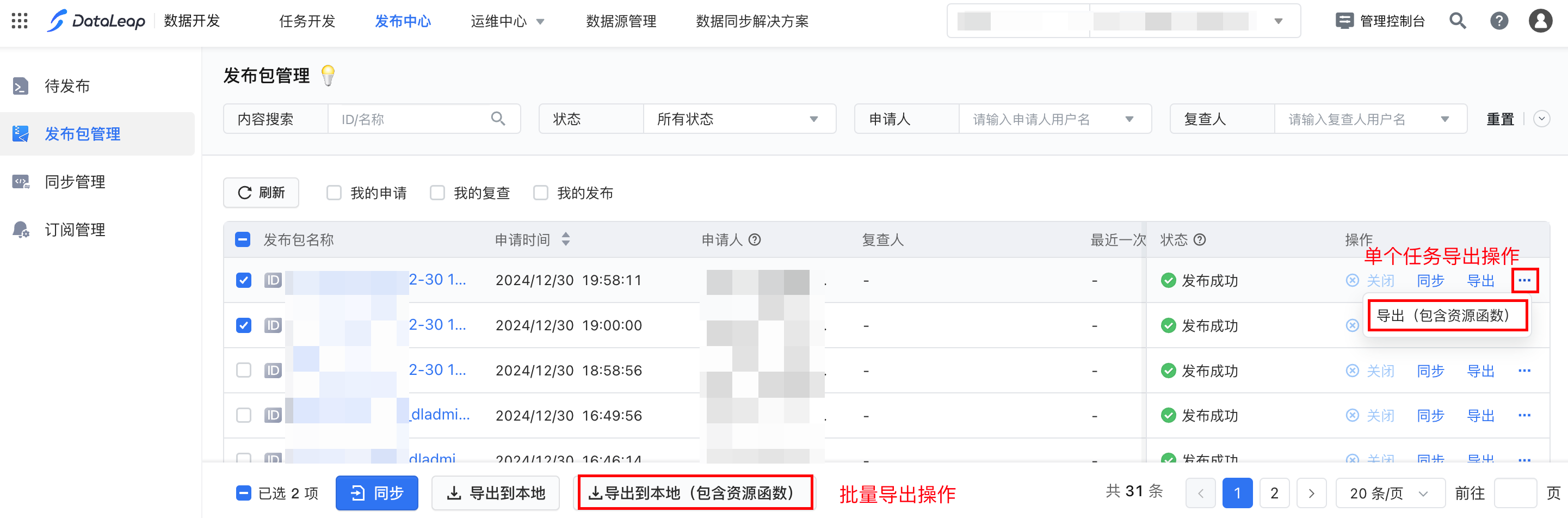Screen dimensions: 1568x518
Task: Open the 数据同步解决方案 tab
Action: (752, 22)
